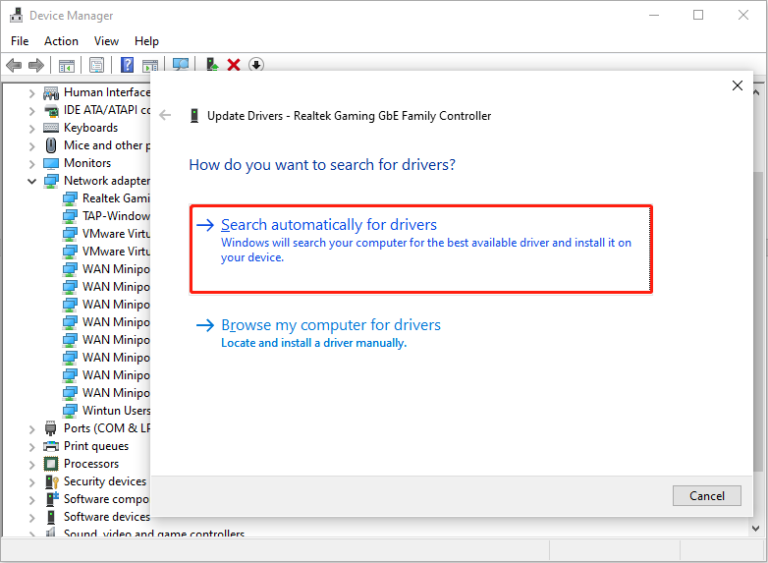Click the Security devices icon
This screenshot has width=768, height=563.
pyautogui.click(x=51, y=481)
